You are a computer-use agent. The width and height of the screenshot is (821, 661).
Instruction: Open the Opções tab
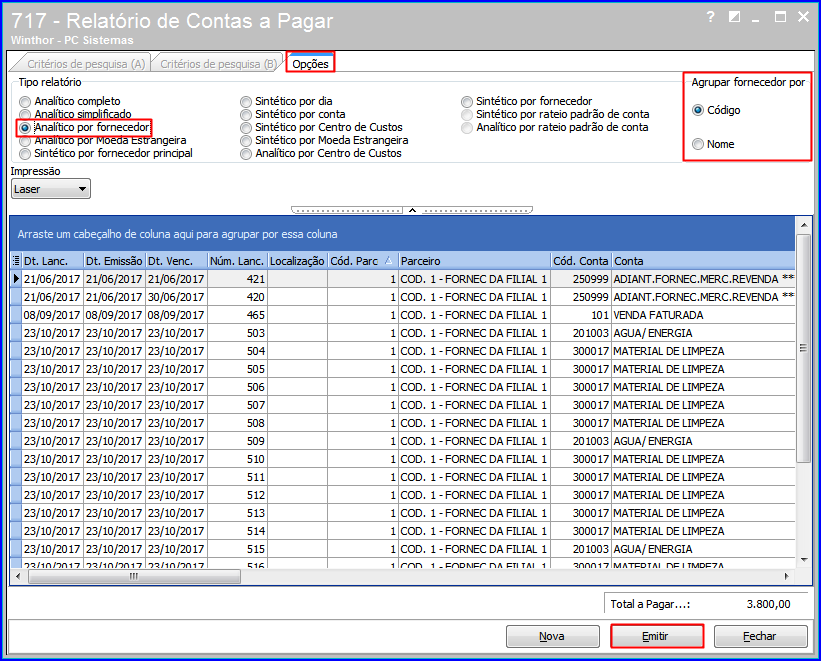[x=310, y=64]
